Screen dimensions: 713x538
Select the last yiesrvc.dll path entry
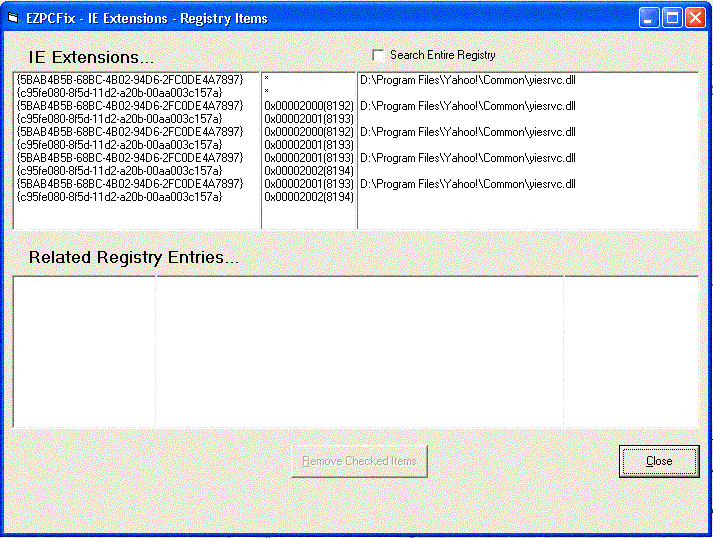[468, 184]
